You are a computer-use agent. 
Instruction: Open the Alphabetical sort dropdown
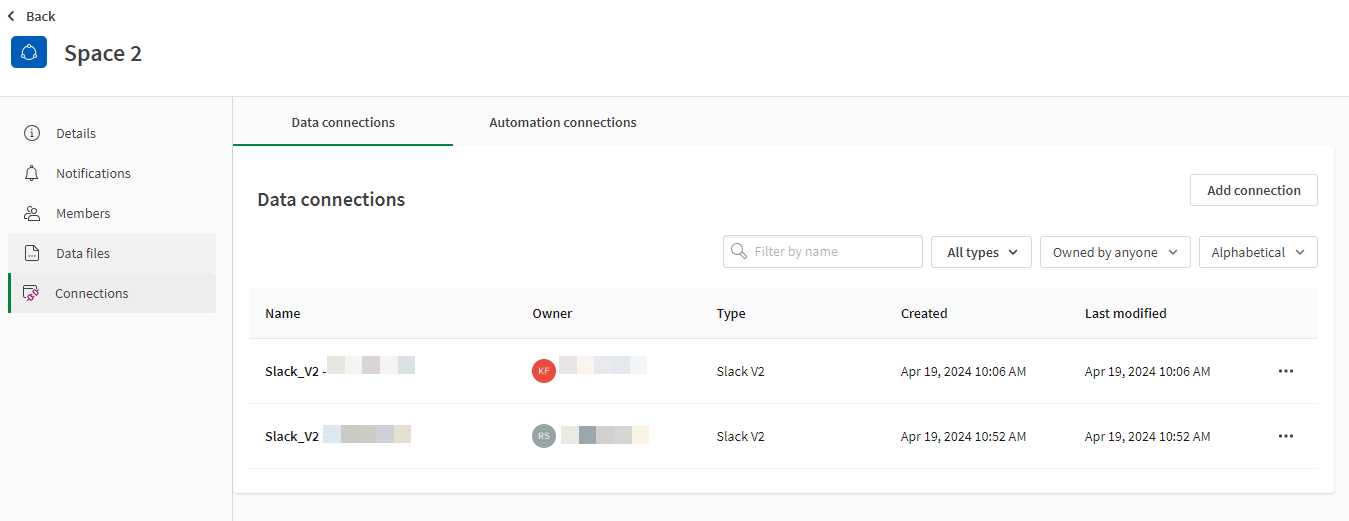[x=1258, y=252]
